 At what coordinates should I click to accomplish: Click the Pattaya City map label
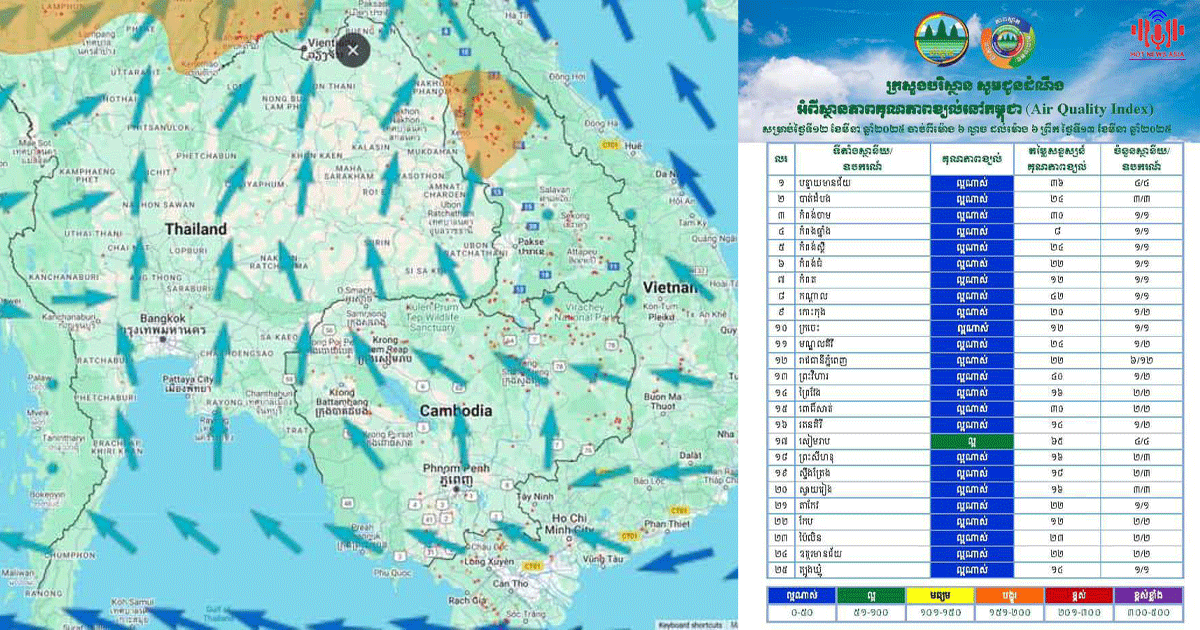[x=190, y=381]
